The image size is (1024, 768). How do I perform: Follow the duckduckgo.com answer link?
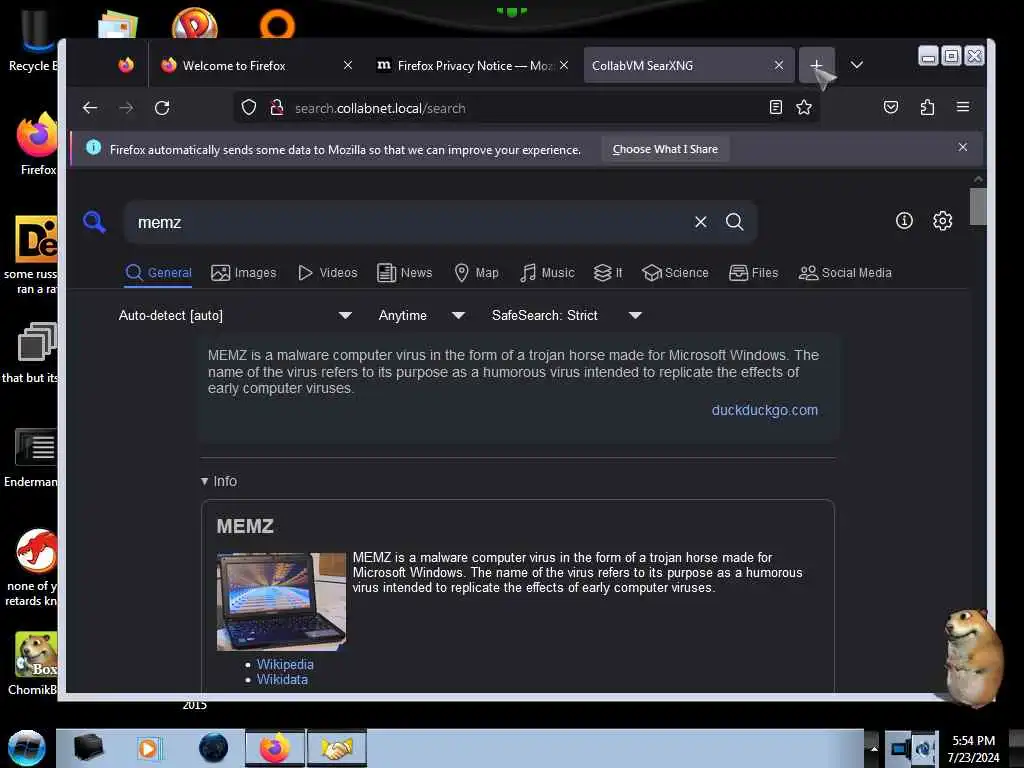point(764,410)
